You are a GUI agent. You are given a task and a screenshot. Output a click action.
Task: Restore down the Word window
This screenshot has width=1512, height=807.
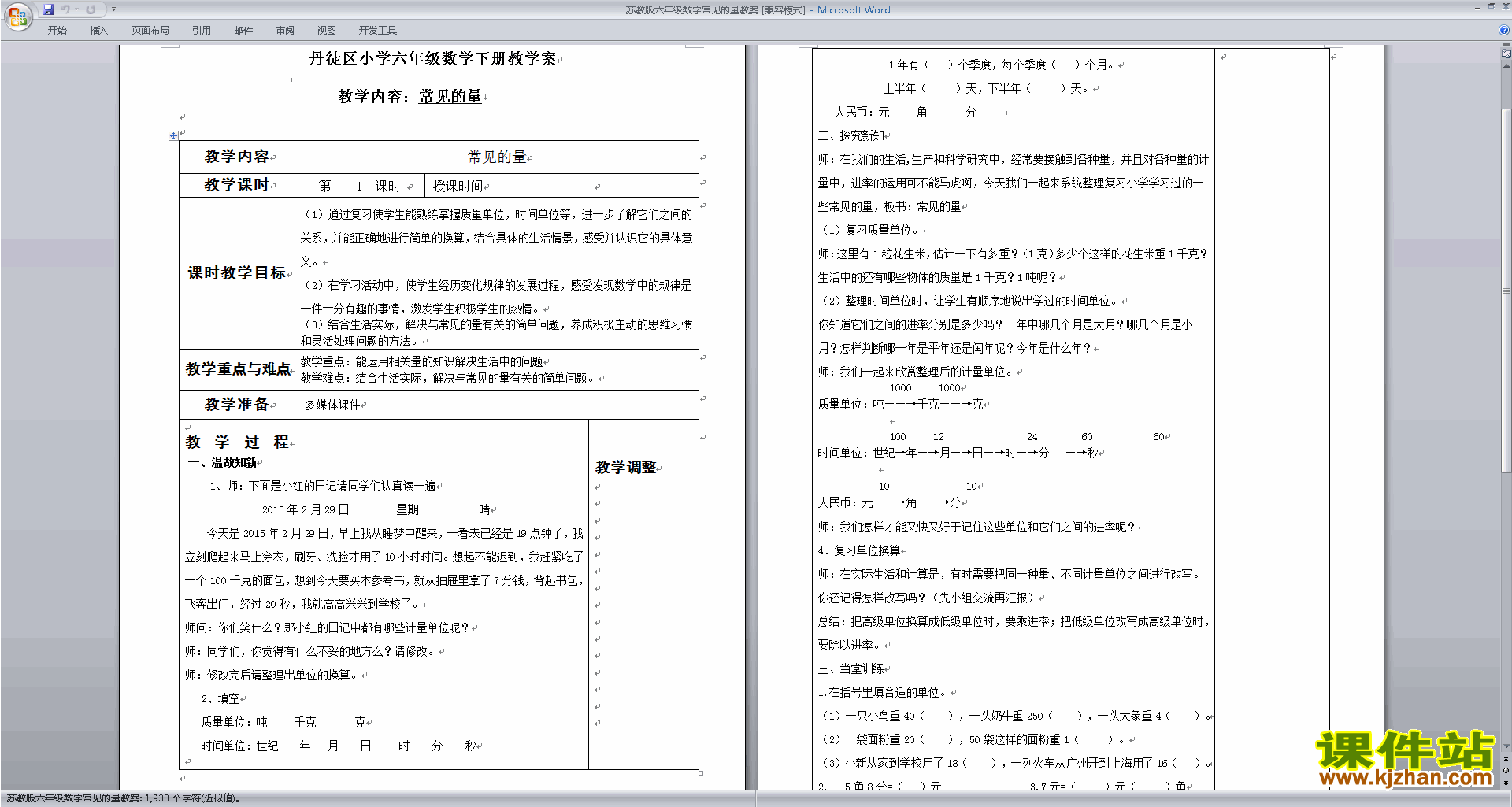(x=1492, y=6)
